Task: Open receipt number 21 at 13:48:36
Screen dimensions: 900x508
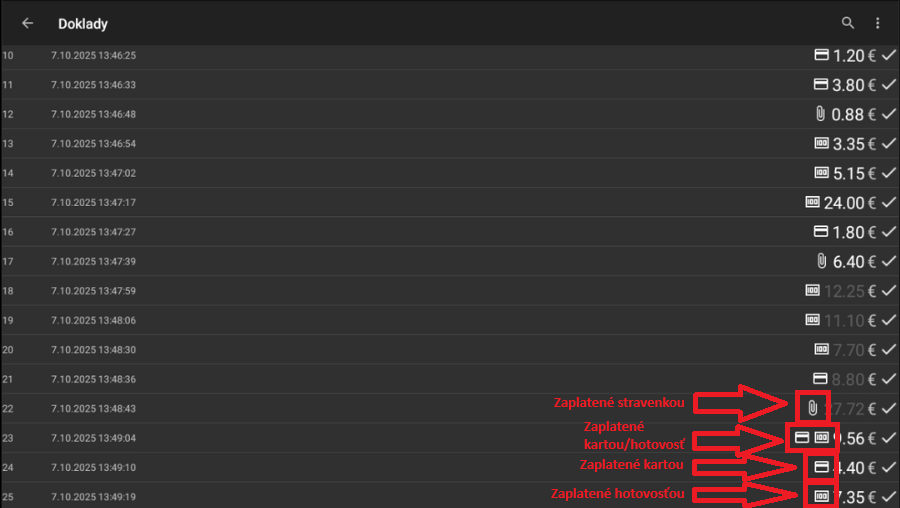Action: point(93,379)
